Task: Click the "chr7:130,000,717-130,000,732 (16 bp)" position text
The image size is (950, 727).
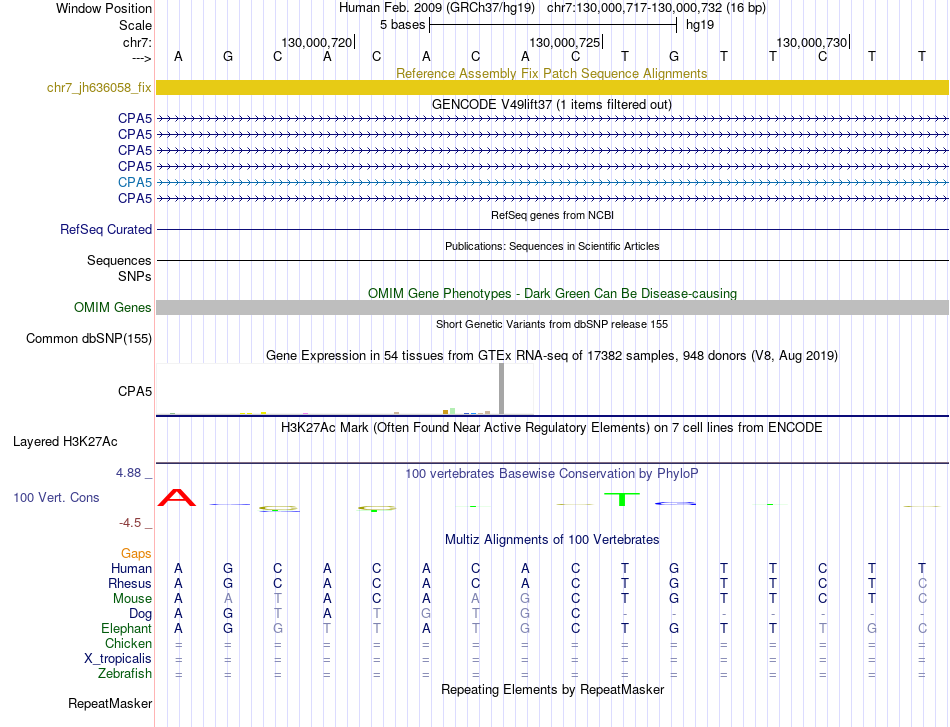Action: point(656,8)
